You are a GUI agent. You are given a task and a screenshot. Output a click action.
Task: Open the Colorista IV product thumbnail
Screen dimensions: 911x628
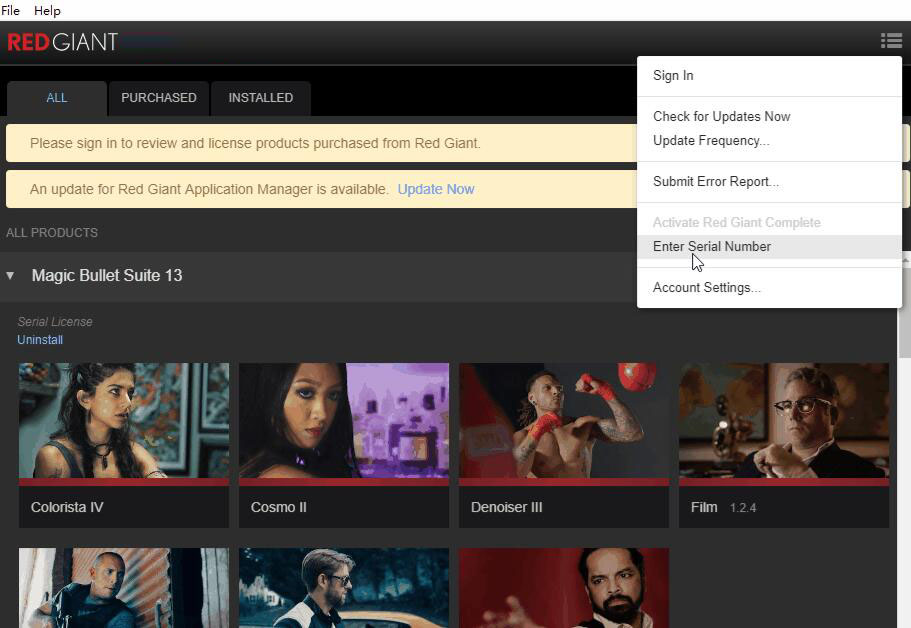124,421
